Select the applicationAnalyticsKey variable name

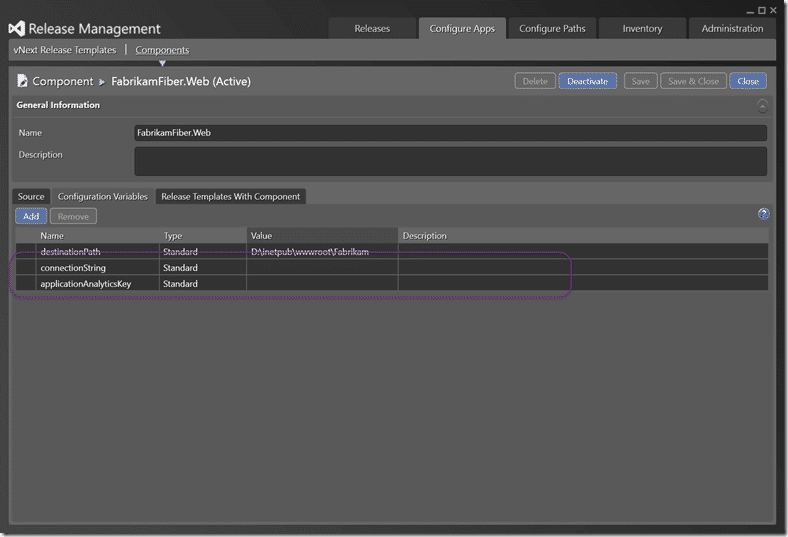point(85,284)
